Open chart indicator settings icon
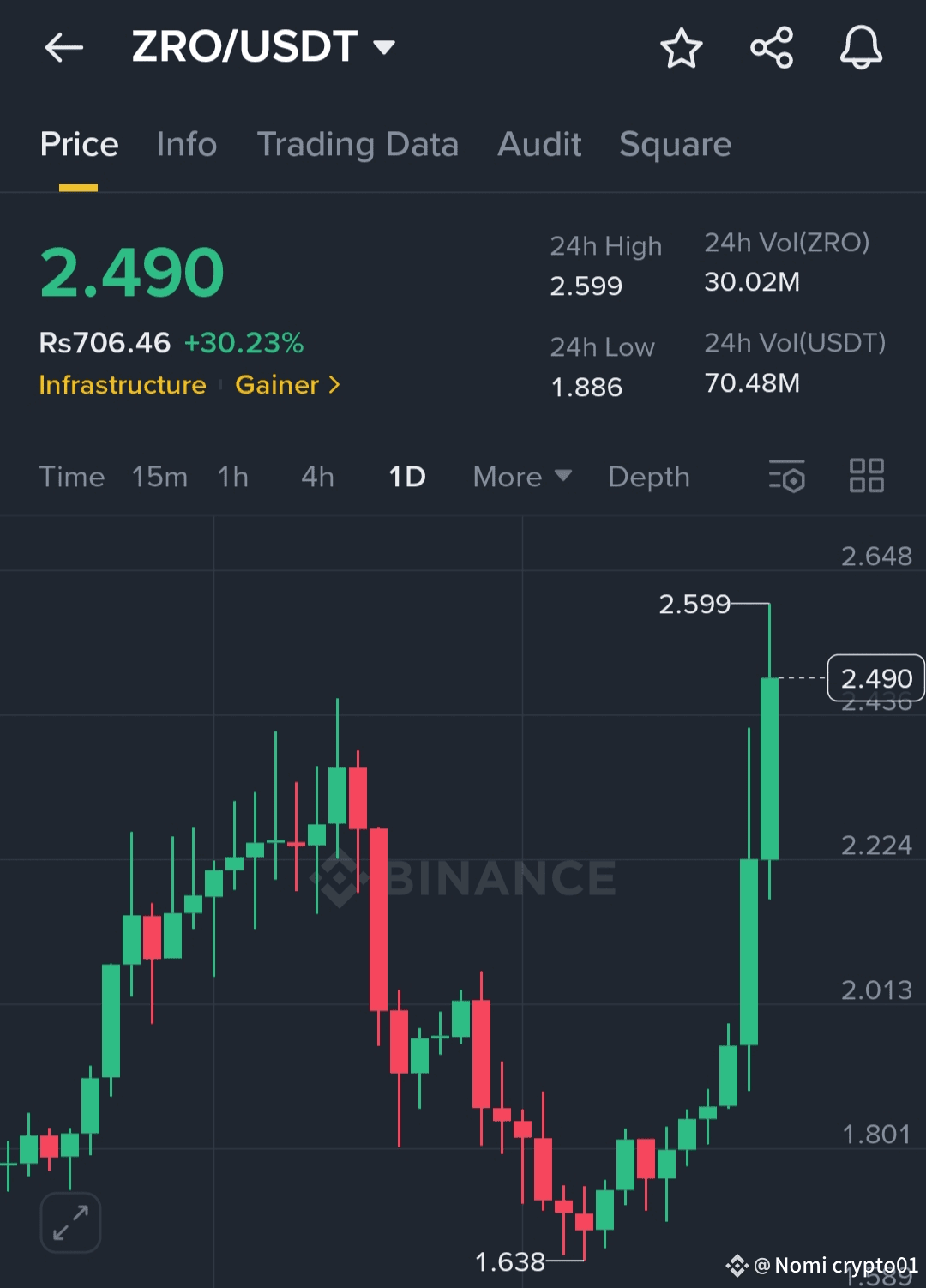The height and width of the screenshot is (1288, 926). (786, 476)
